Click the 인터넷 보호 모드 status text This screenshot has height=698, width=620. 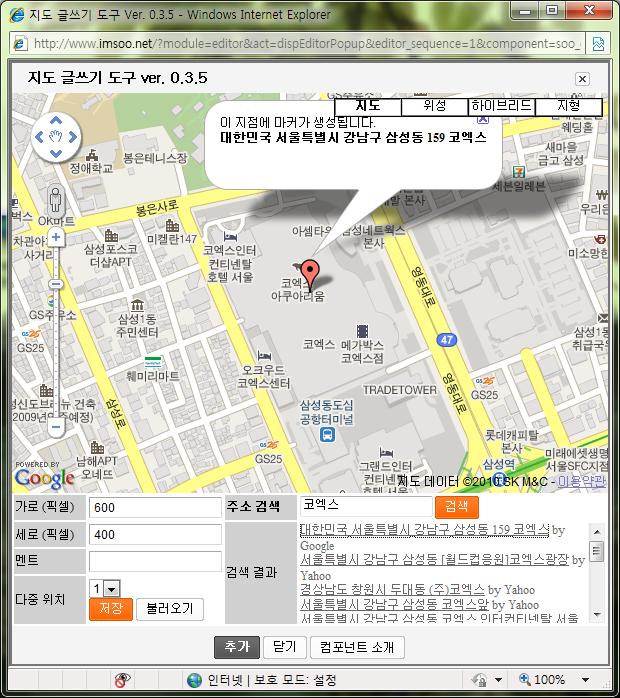point(272,680)
